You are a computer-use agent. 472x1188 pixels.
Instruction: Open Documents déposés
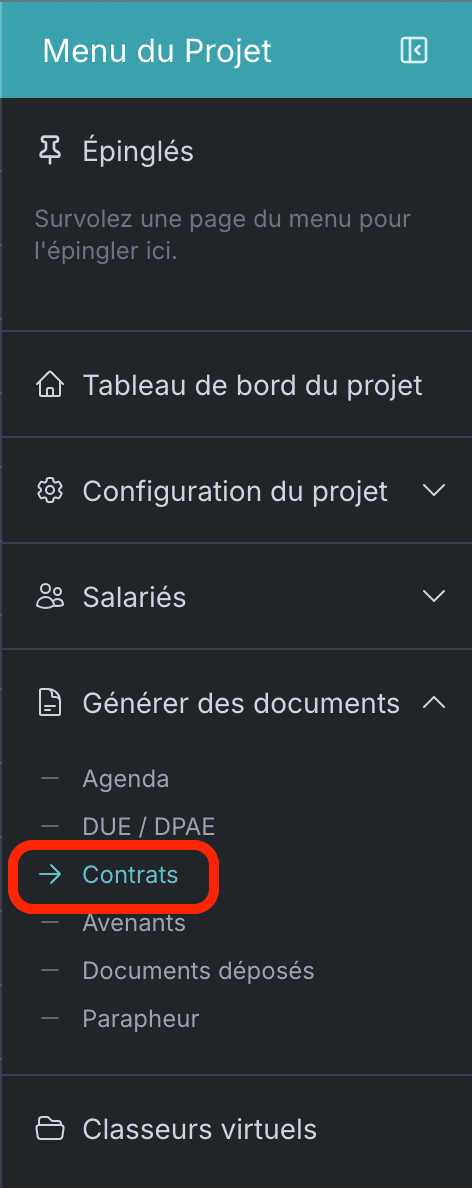198,971
